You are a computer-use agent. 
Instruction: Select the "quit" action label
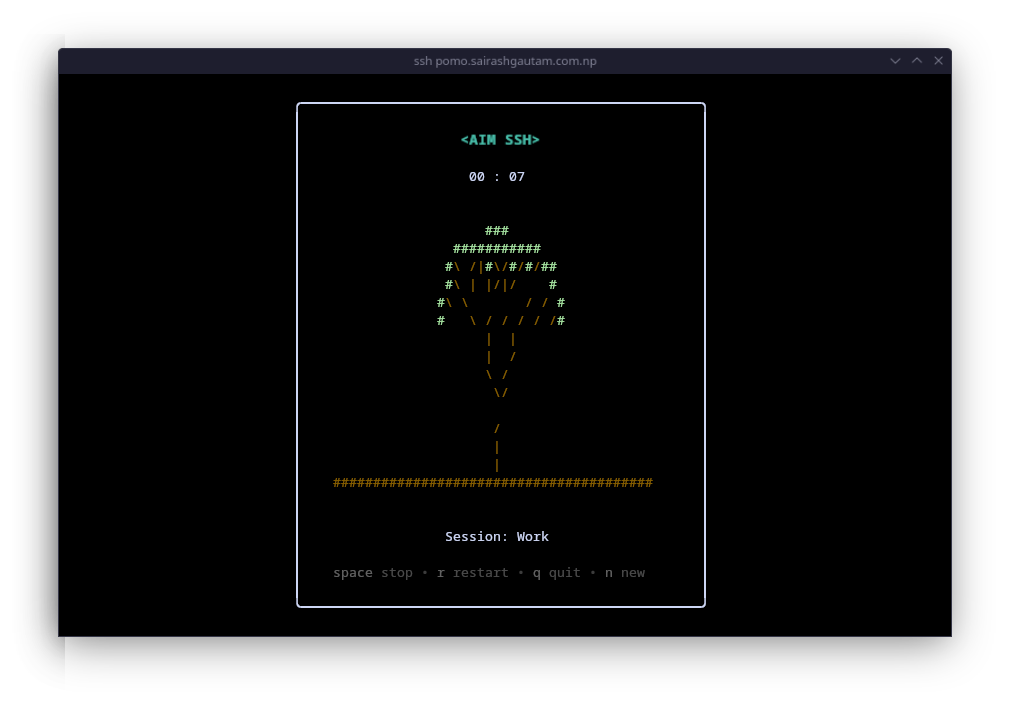[564, 573]
